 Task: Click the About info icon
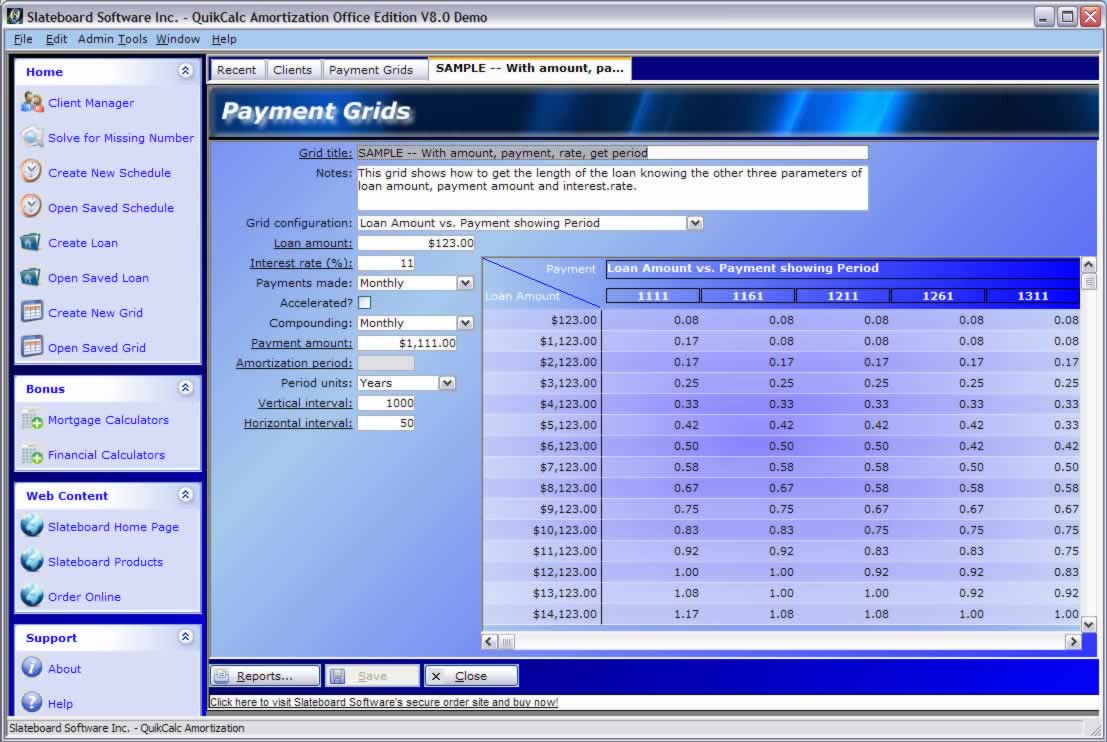pyautogui.click(x=32, y=668)
